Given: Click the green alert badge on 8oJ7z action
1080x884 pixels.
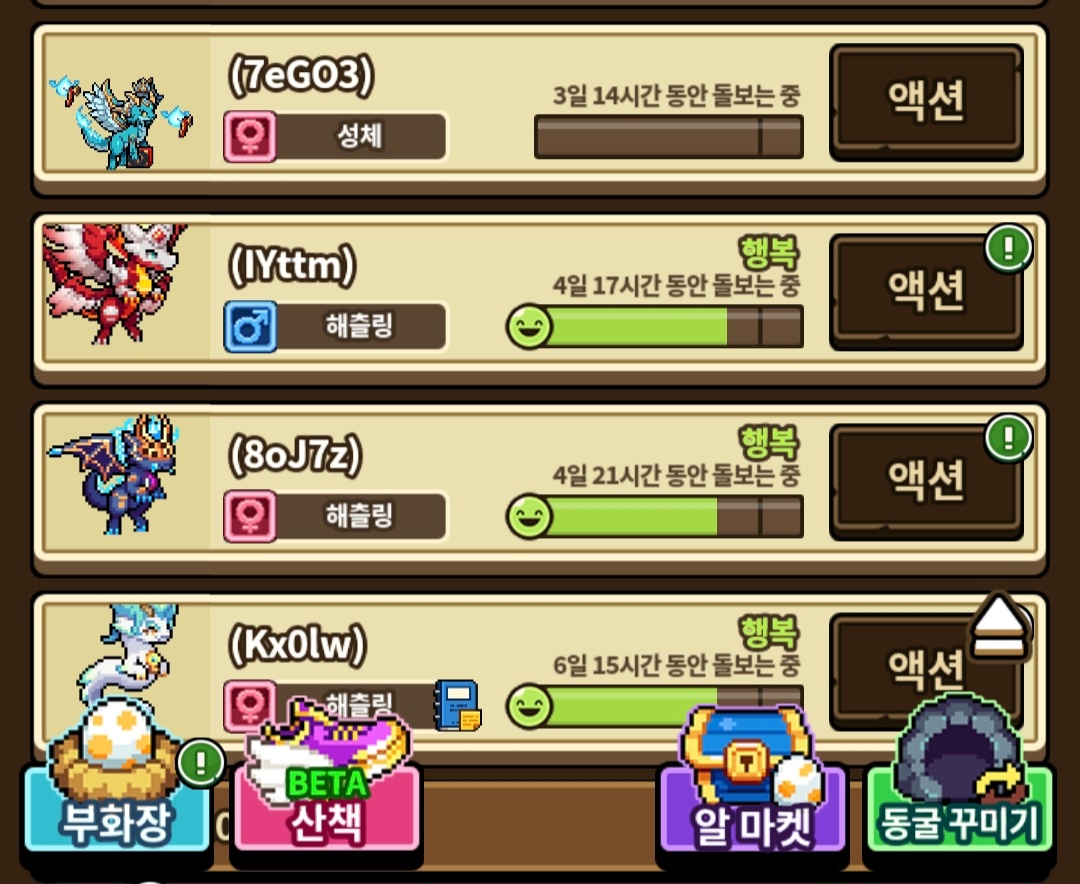Looking at the screenshot, I should pos(1008,438).
